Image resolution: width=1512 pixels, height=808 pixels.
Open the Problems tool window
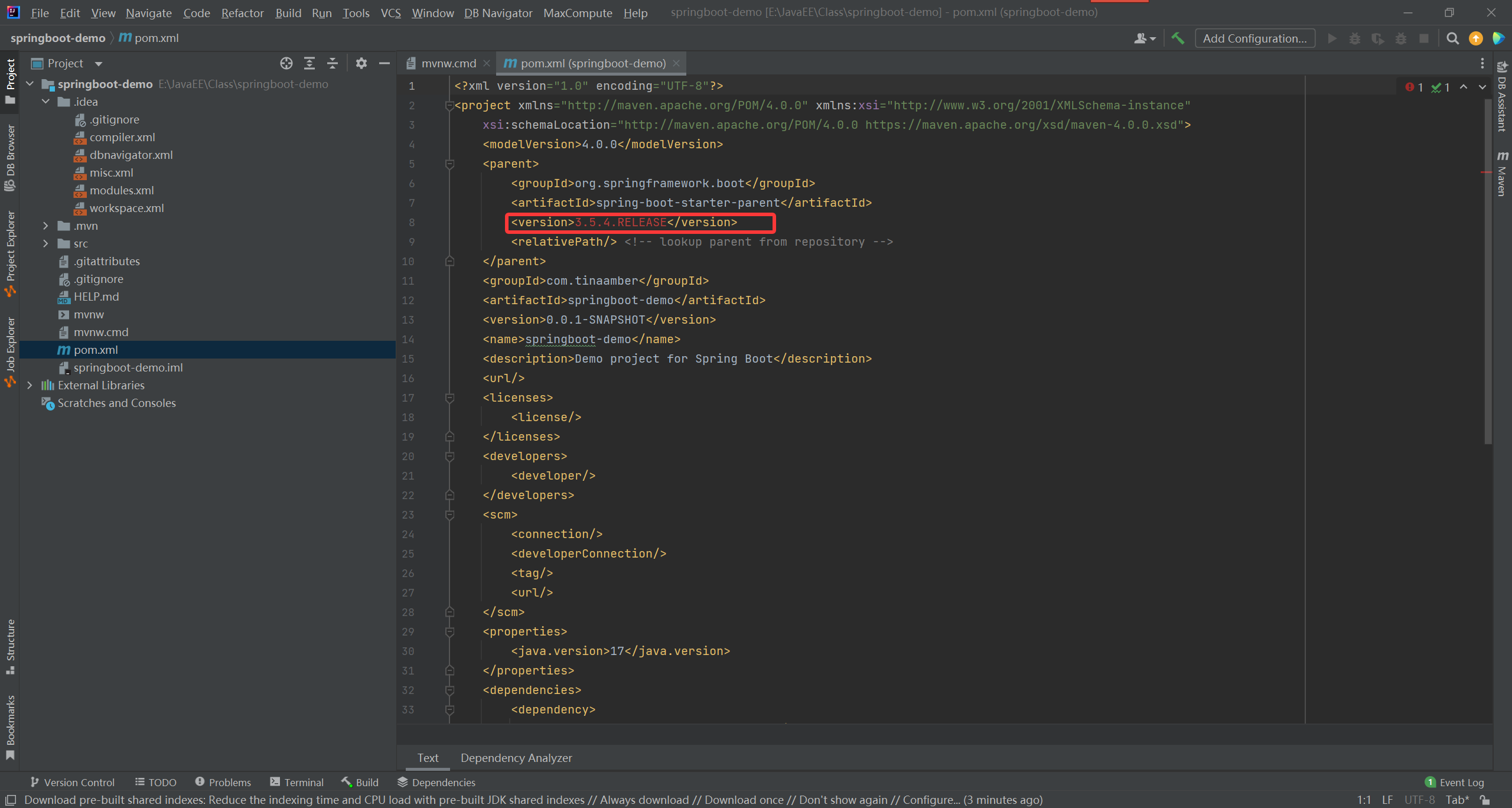[223, 782]
